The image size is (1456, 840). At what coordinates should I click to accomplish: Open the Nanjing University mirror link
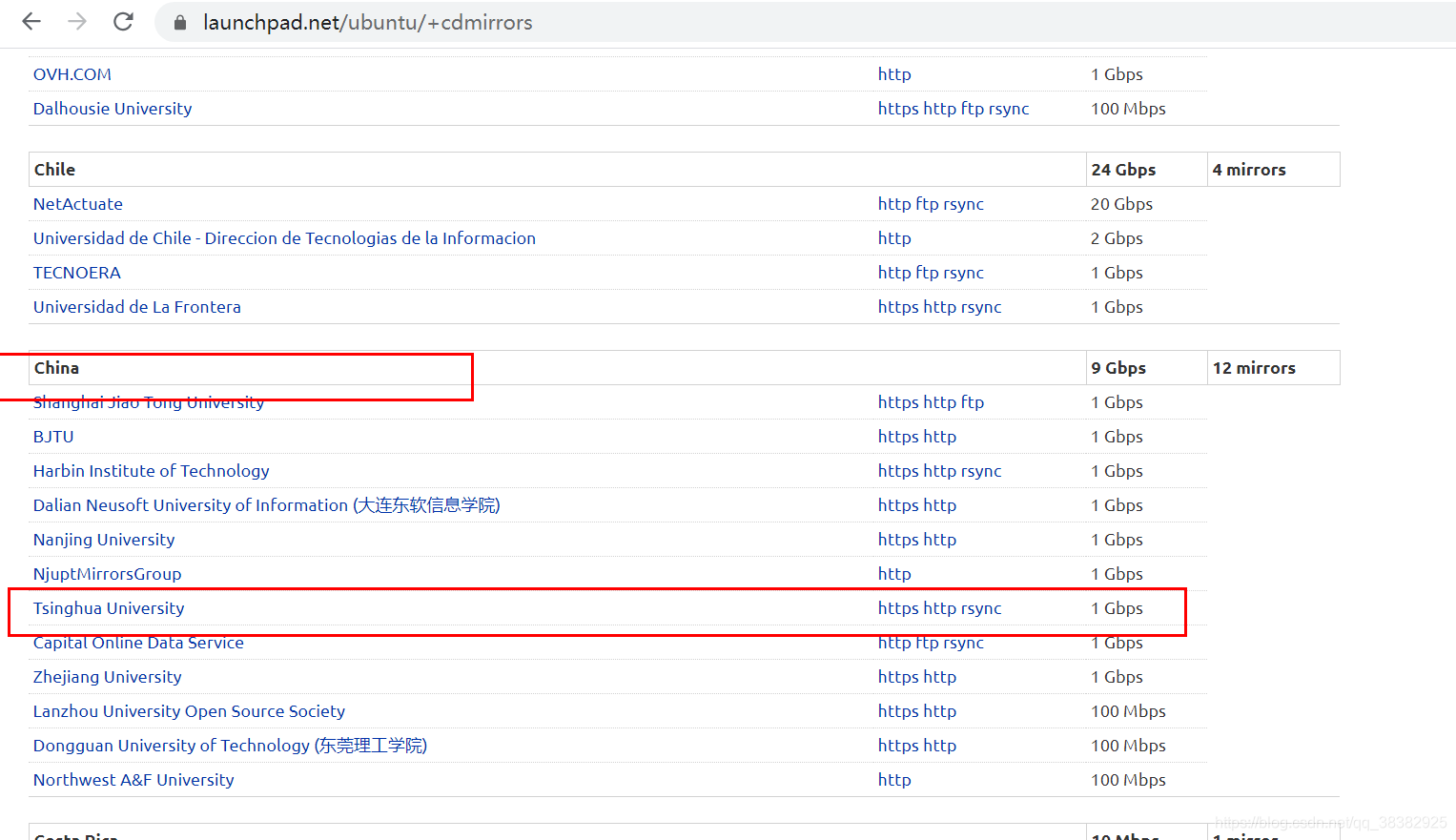(104, 540)
